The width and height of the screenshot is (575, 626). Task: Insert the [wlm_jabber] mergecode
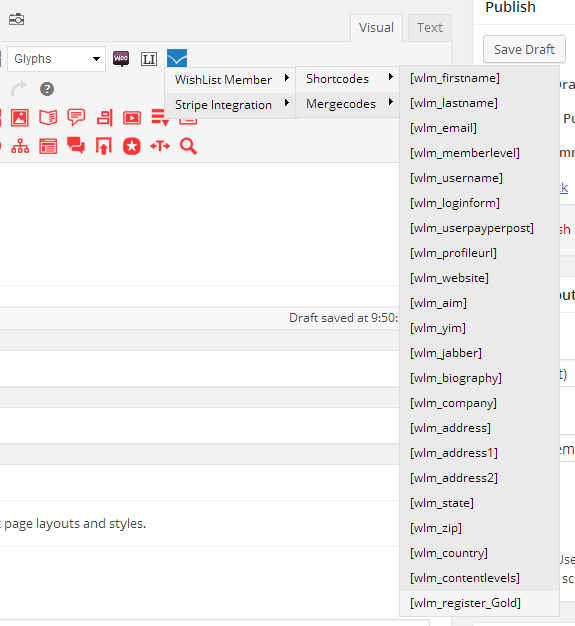pos(479,353)
